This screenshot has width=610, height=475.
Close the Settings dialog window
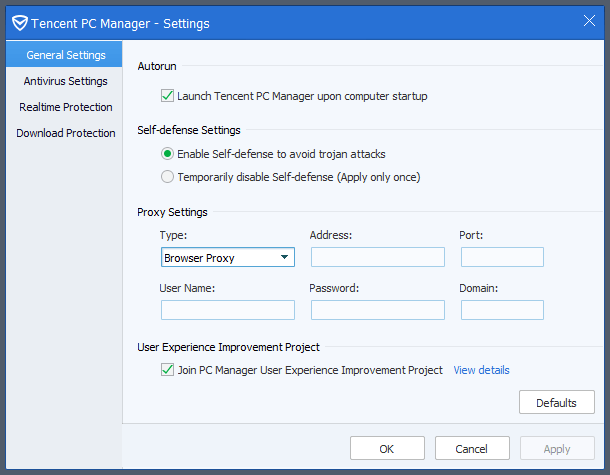(x=589, y=21)
